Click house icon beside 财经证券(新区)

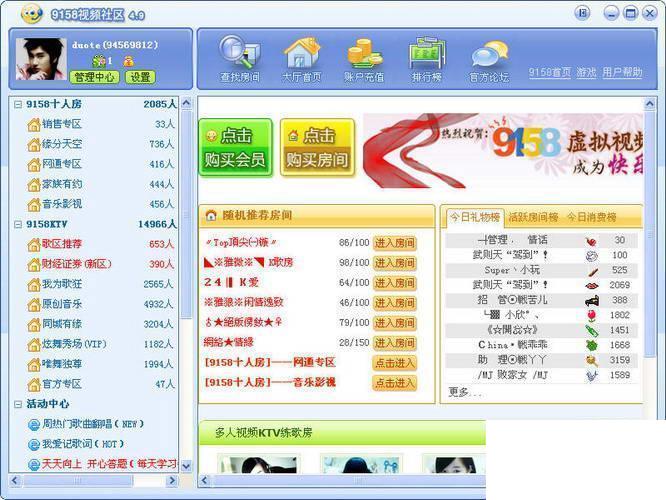[x=34, y=265]
